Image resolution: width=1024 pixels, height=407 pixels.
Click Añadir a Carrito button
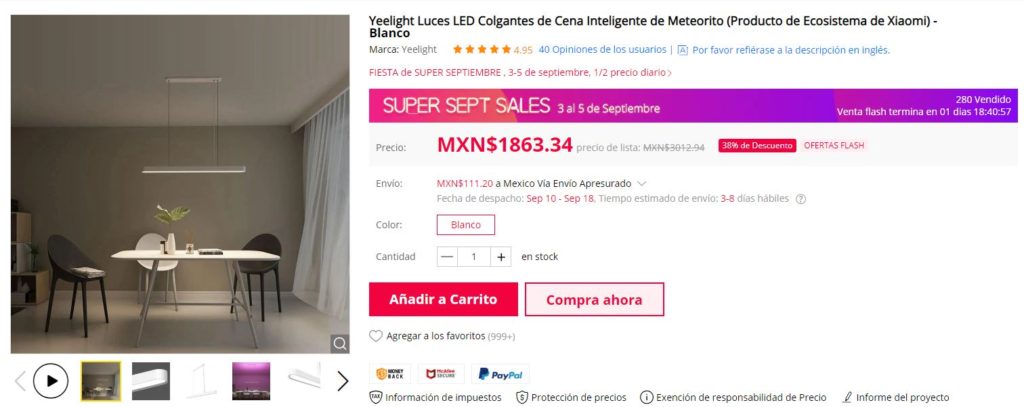(x=443, y=299)
